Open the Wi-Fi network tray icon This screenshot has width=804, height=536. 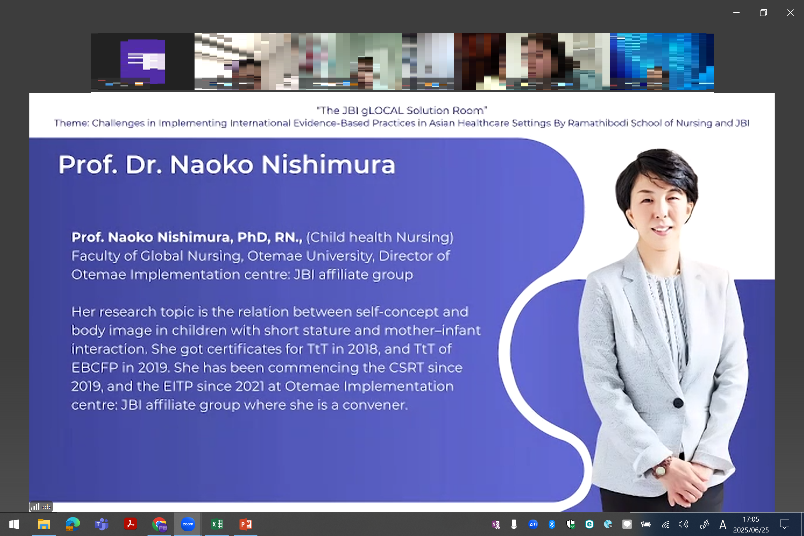tap(666, 524)
